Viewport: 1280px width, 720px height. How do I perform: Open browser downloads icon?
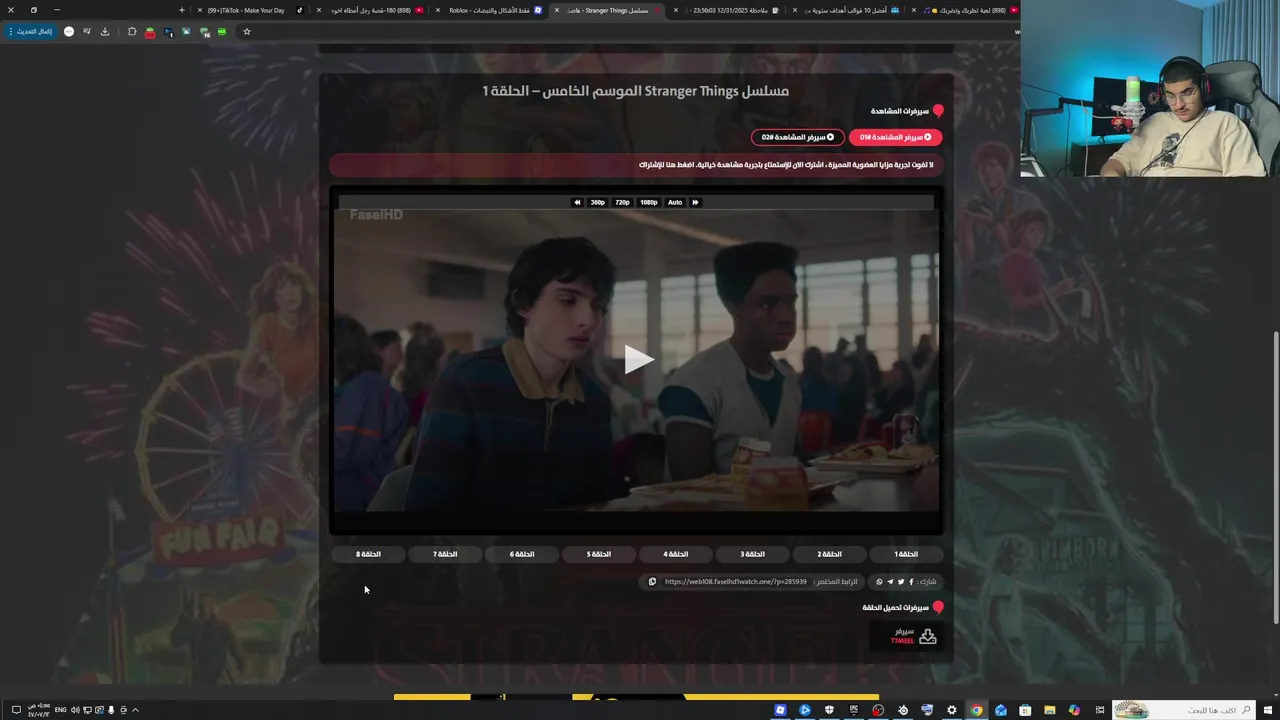104,31
